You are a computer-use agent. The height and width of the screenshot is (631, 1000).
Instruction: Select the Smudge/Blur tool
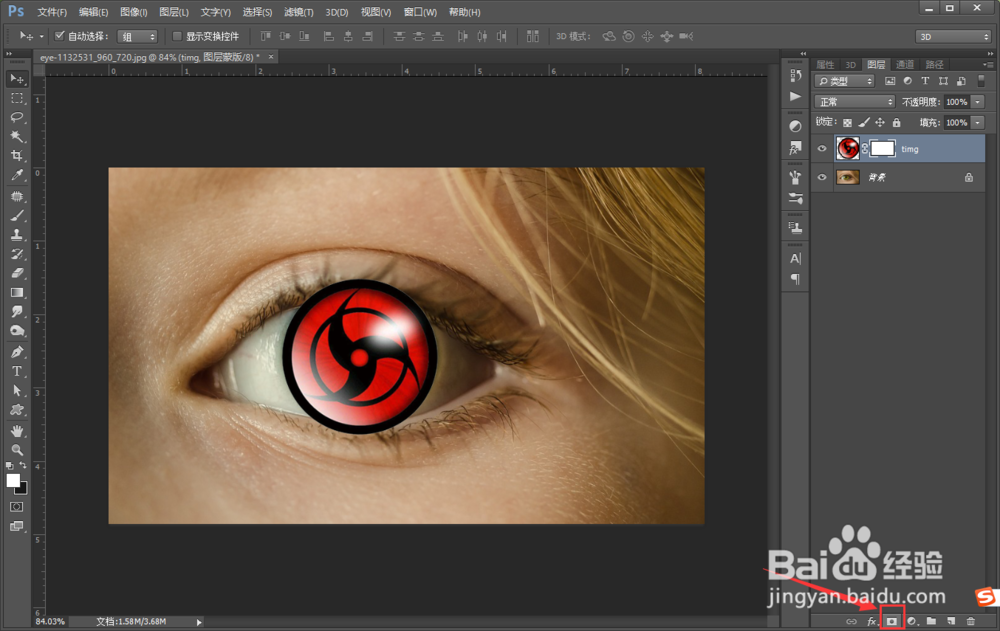coord(17,311)
